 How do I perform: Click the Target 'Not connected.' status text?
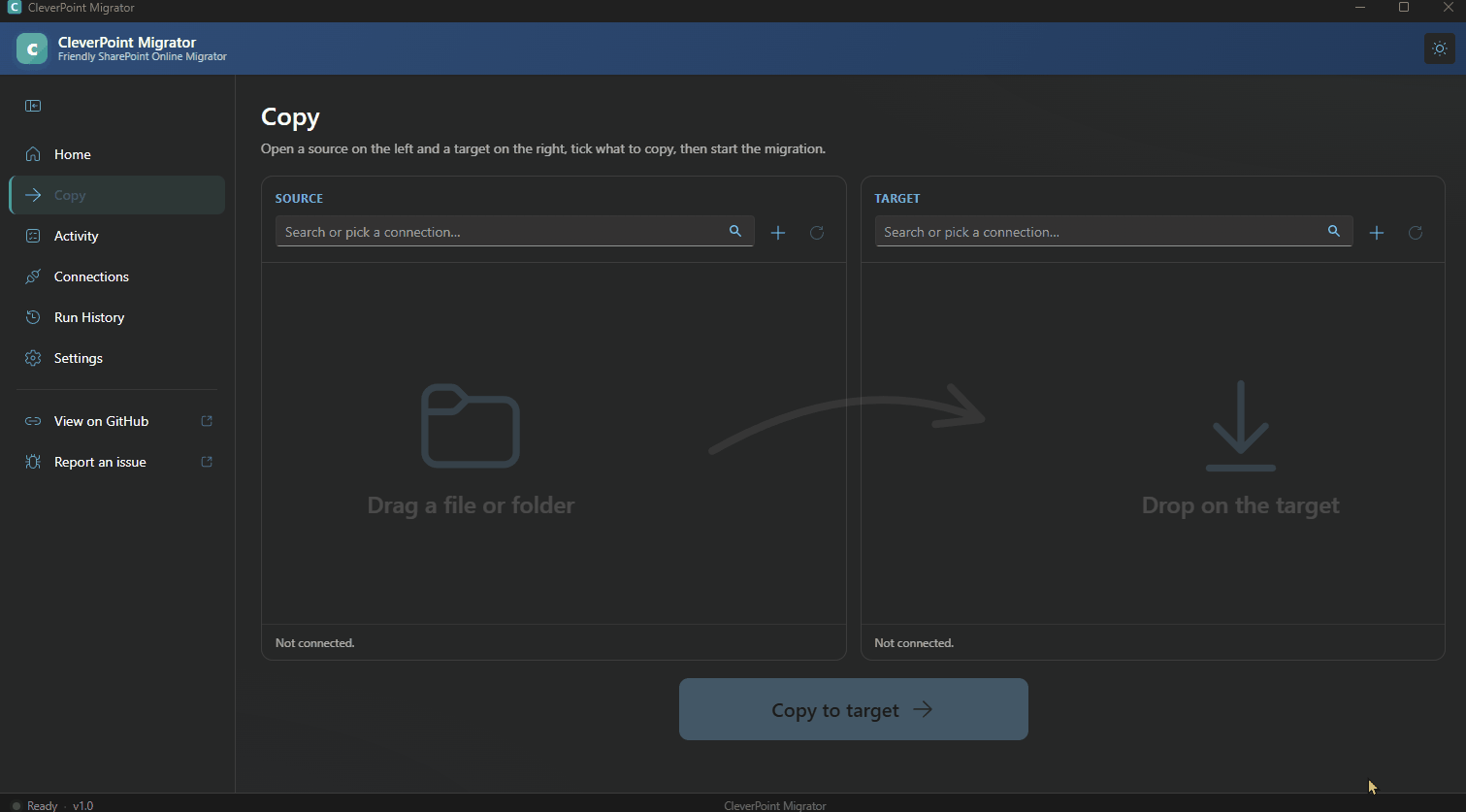click(914, 643)
